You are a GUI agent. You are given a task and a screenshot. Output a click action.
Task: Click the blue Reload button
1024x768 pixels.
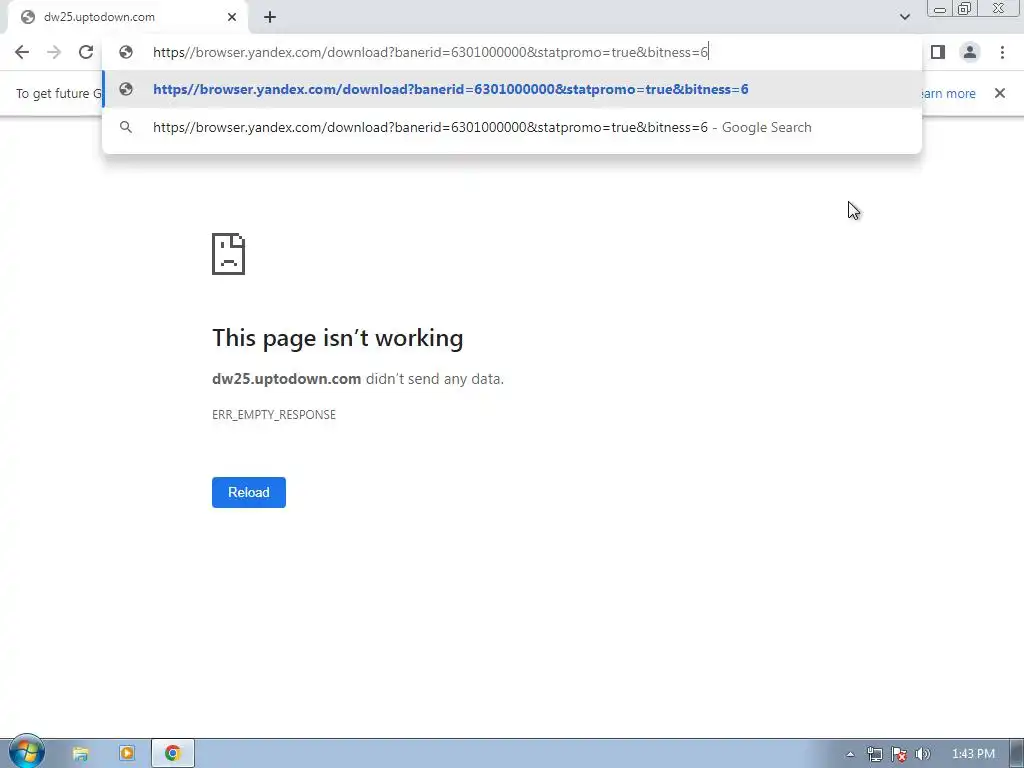pyautogui.click(x=249, y=492)
